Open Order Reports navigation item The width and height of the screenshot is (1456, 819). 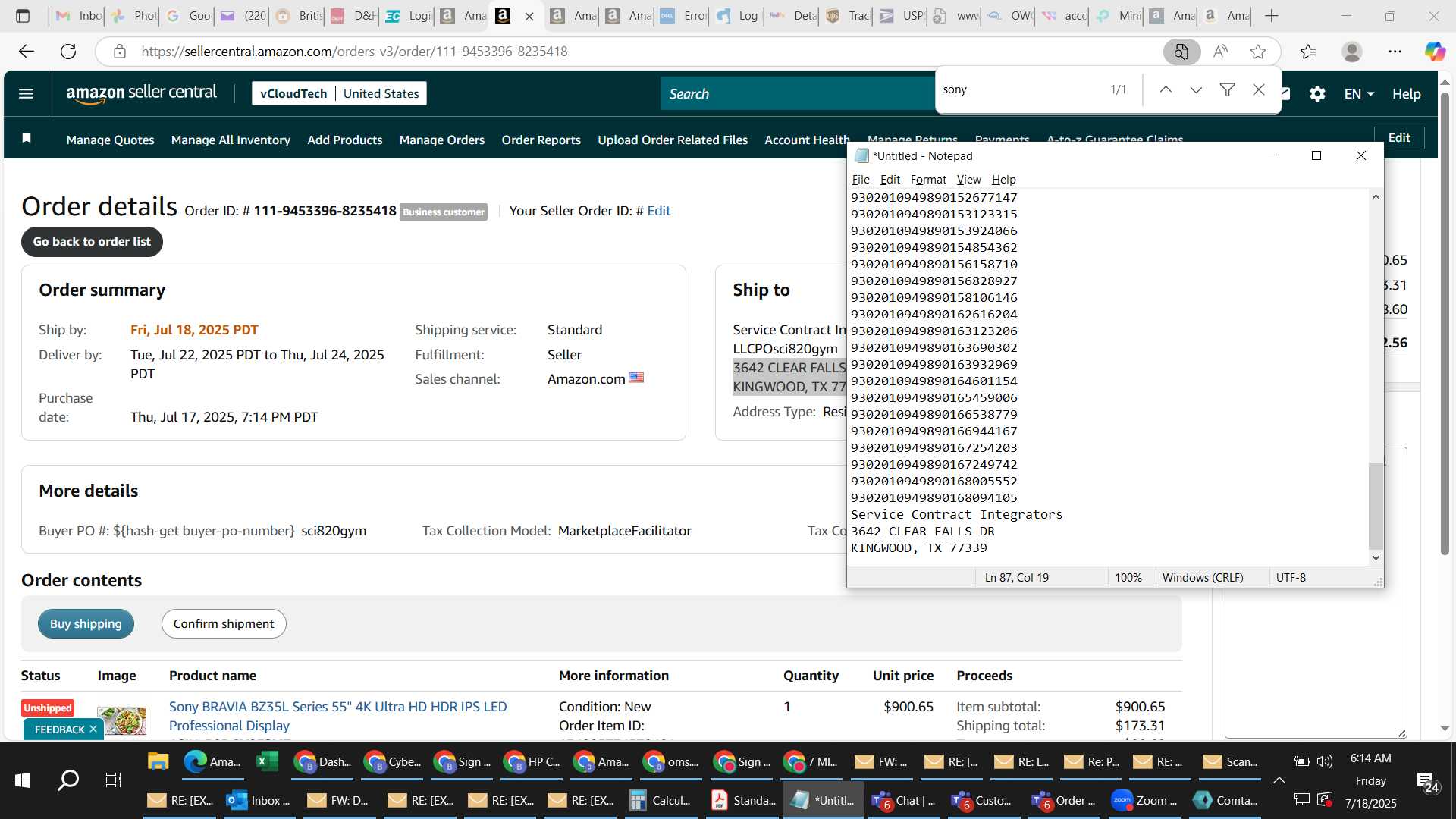coord(541,140)
